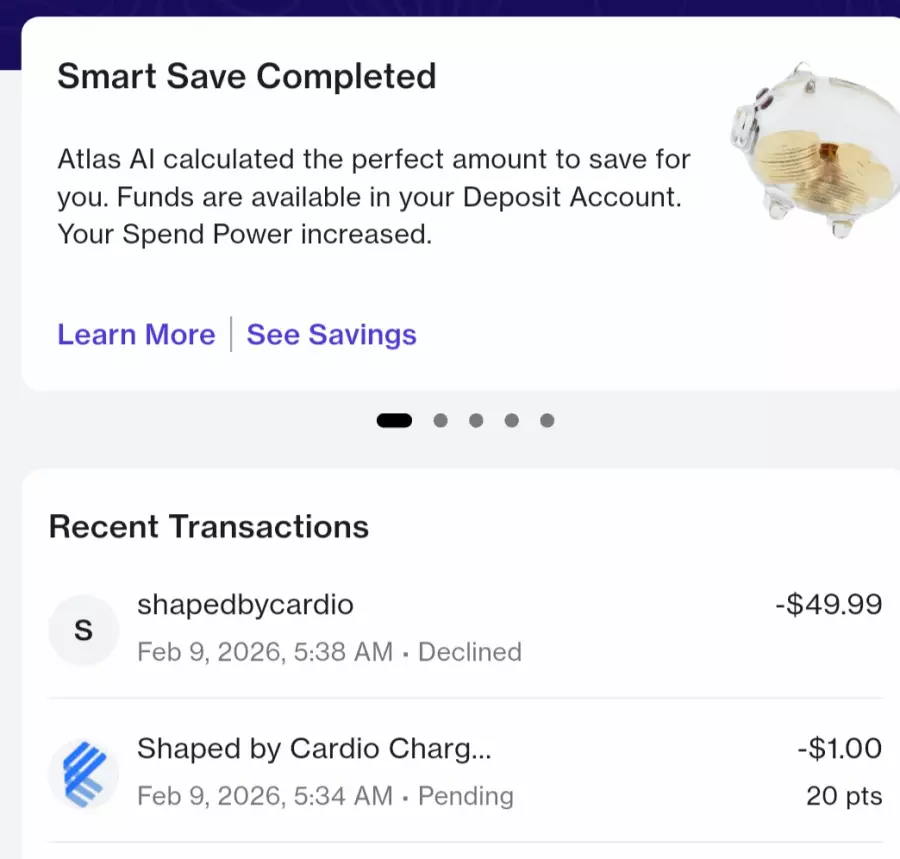Select the fifth carousel dot

[547, 421]
